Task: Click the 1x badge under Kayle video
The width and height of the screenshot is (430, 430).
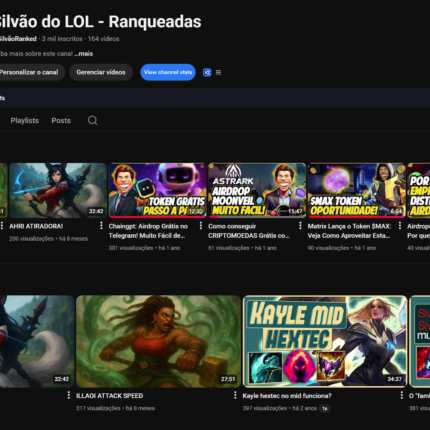Action: [x=325, y=408]
